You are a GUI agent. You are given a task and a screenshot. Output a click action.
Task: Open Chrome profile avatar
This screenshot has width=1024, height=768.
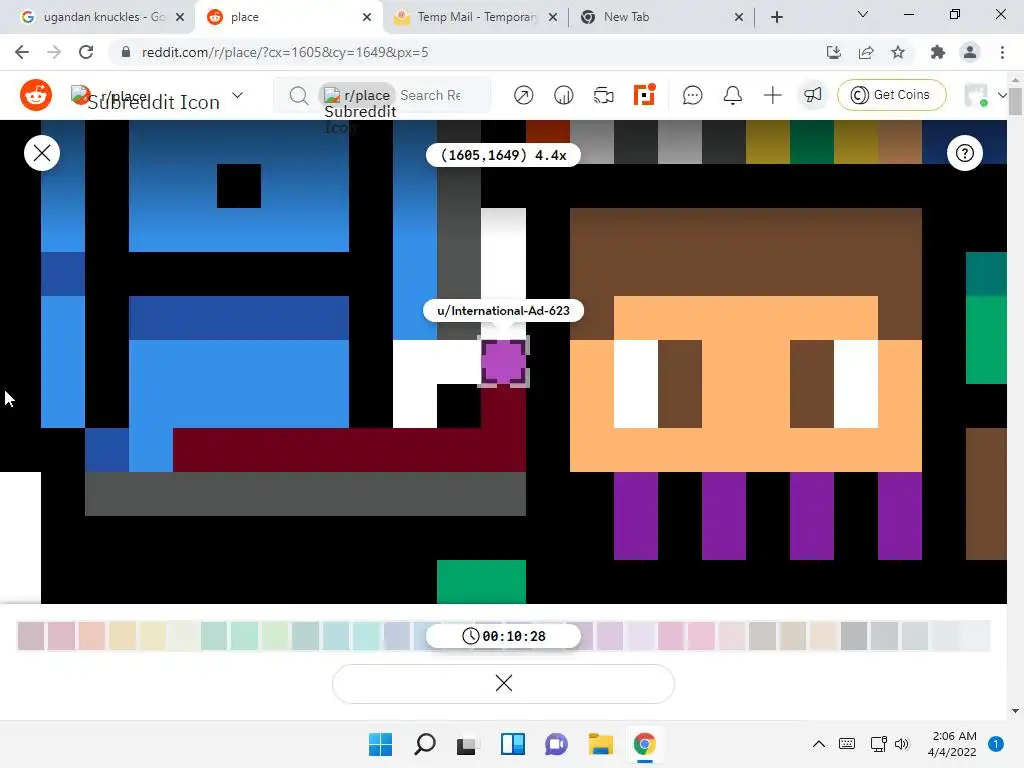(970, 52)
